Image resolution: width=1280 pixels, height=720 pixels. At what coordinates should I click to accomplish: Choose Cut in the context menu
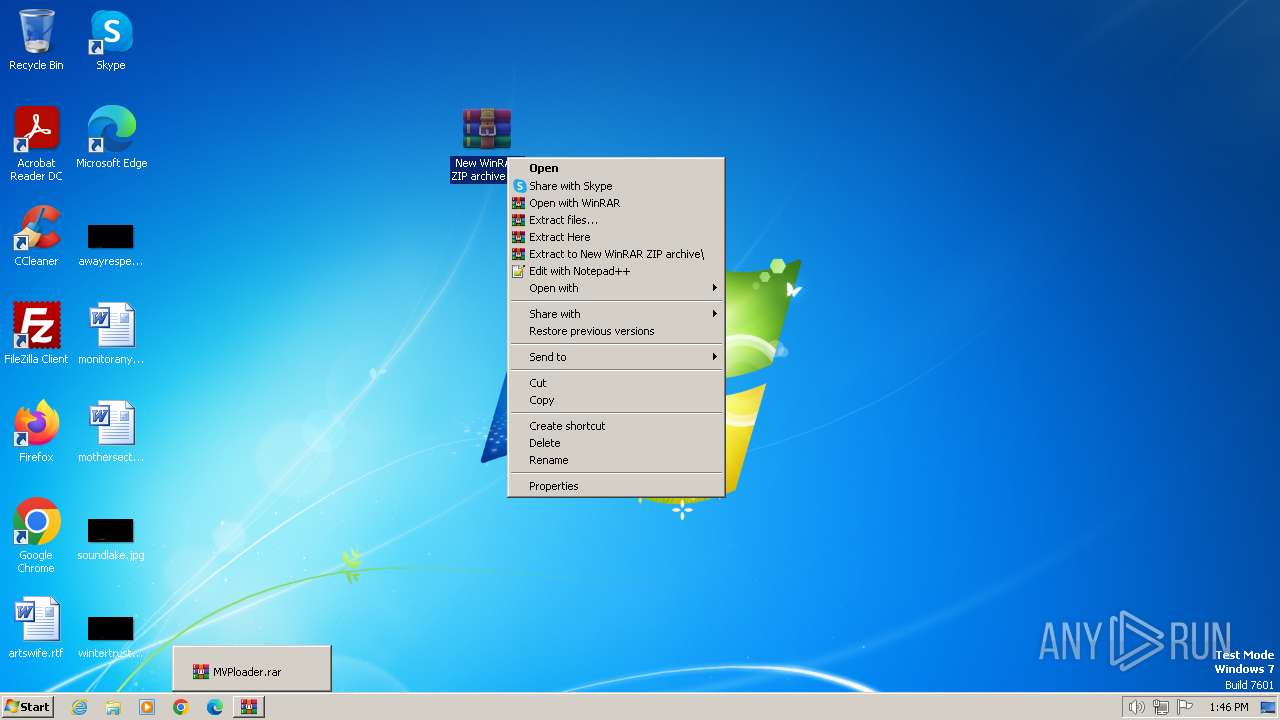(616, 383)
